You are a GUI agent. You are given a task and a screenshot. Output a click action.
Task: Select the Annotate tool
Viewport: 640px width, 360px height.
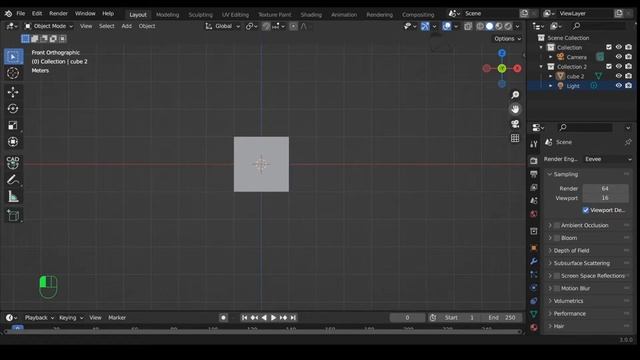pos(13,180)
